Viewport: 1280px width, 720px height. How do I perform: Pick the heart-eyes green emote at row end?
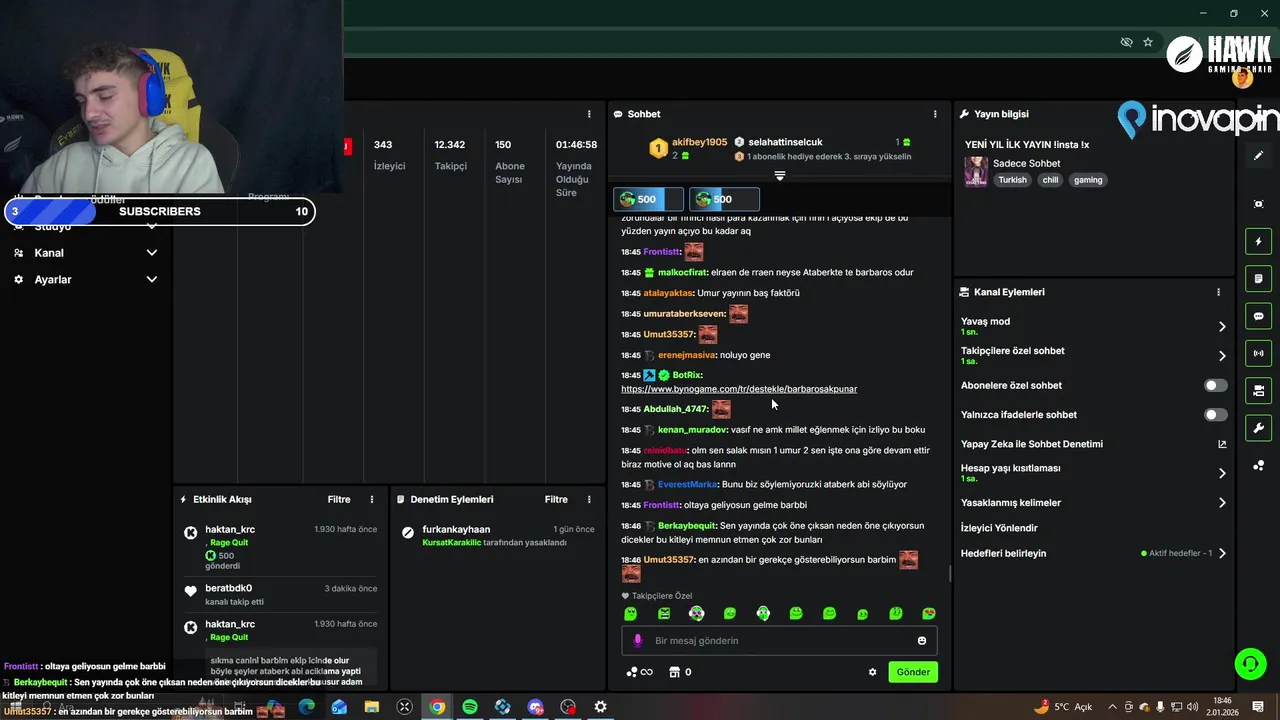coord(929,613)
